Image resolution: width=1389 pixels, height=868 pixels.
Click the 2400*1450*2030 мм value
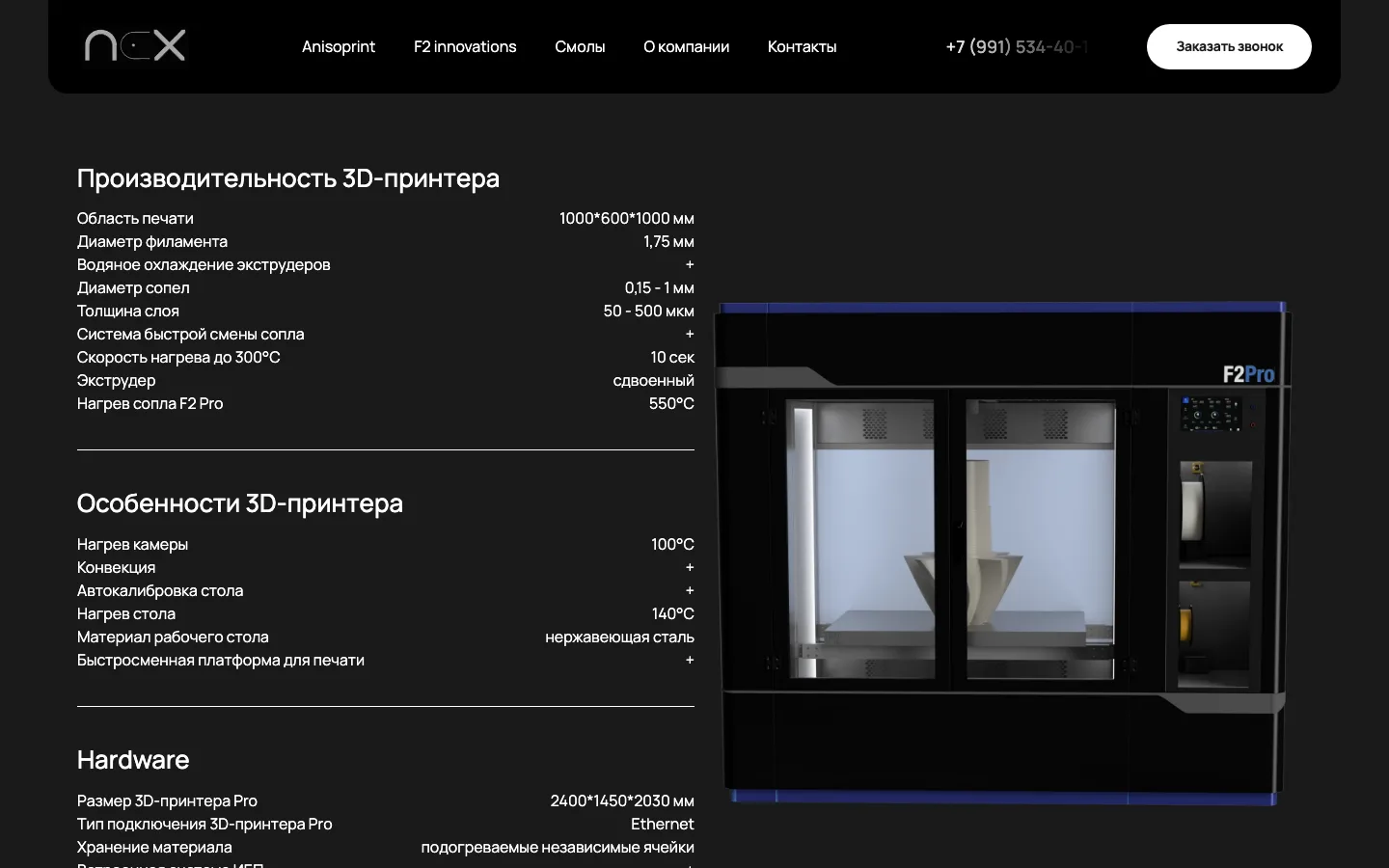click(x=622, y=800)
